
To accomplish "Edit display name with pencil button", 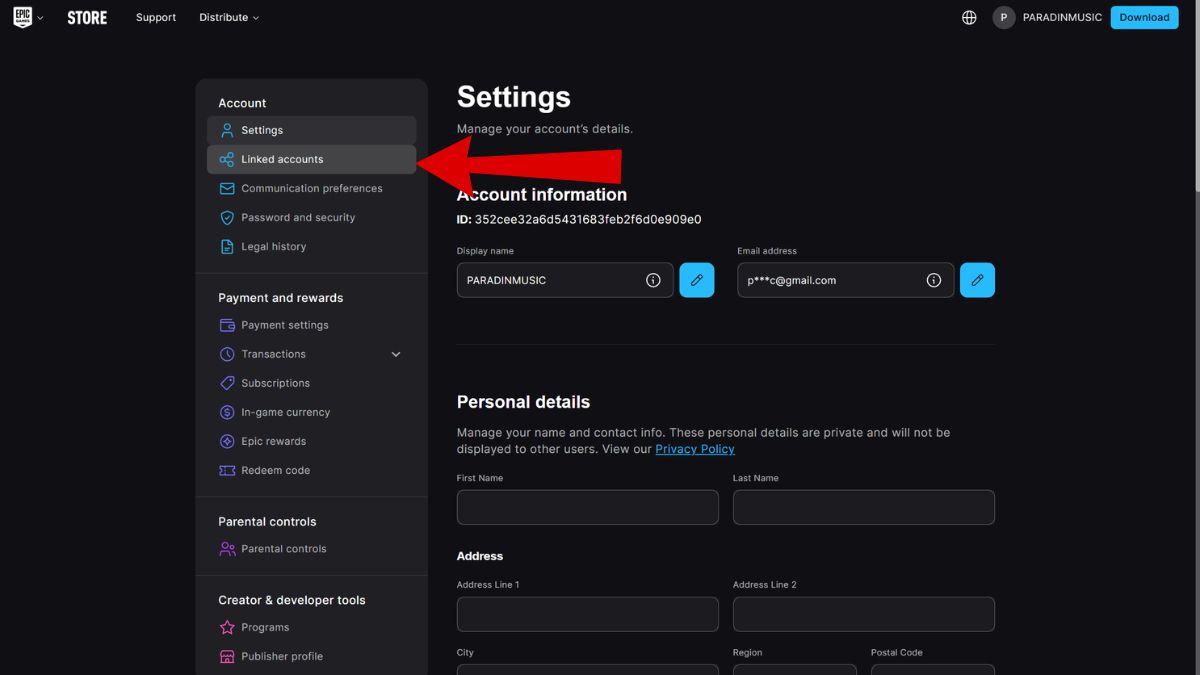I will click(697, 280).
